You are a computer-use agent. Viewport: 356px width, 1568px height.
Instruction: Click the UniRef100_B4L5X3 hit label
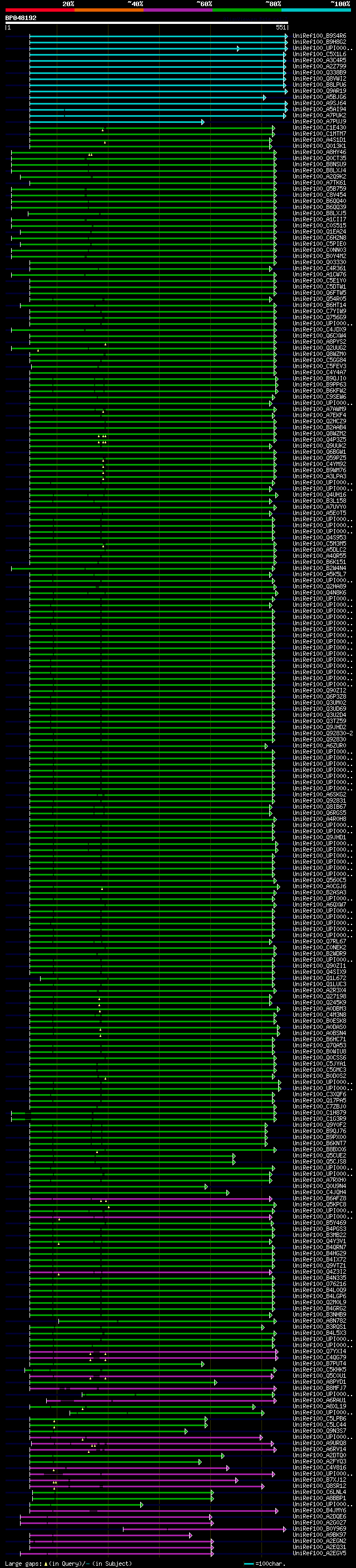point(319,1333)
